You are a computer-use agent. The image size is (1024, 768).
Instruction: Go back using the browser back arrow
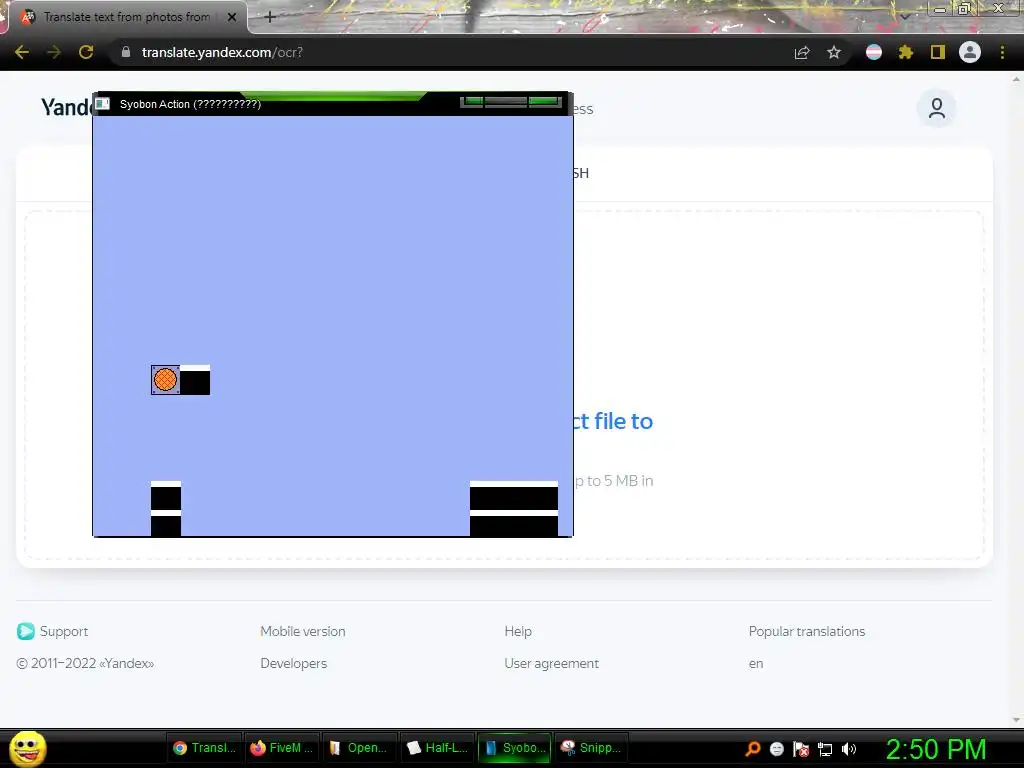22,52
